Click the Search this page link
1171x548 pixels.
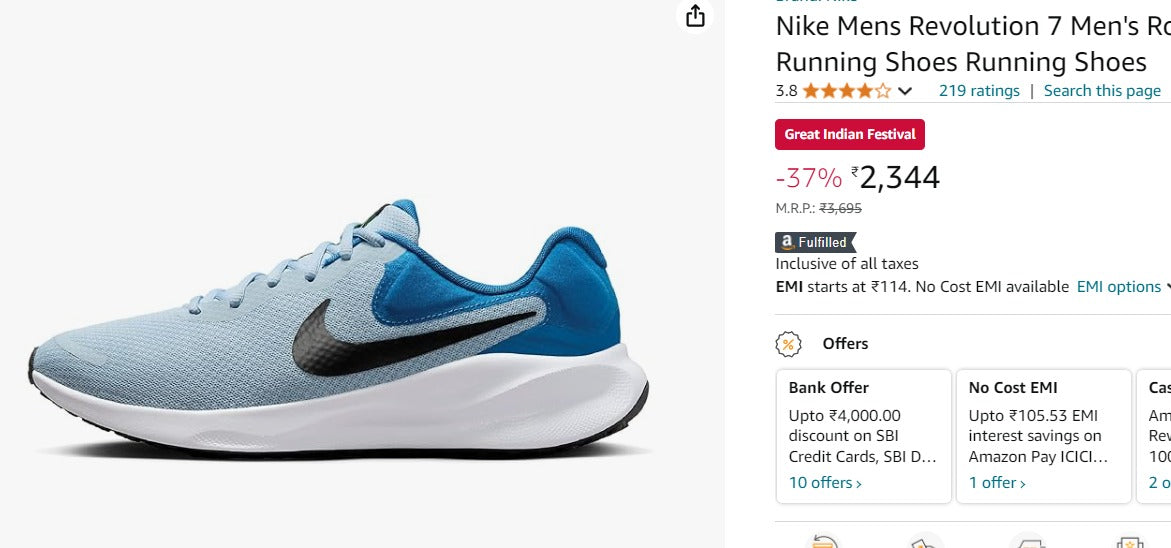point(1102,91)
